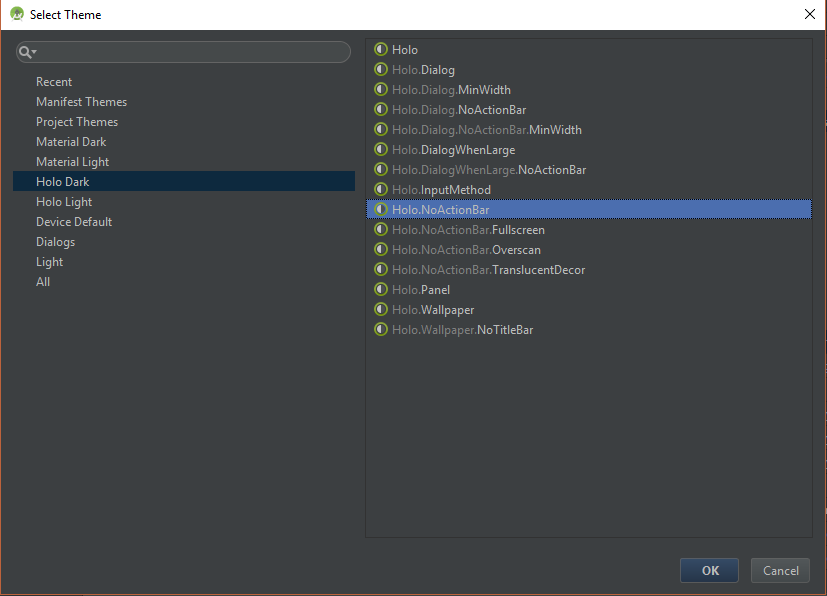Click the theme icon beside Holo
The height and width of the screenshot is (596, 827).
click(x=381, y=49)
